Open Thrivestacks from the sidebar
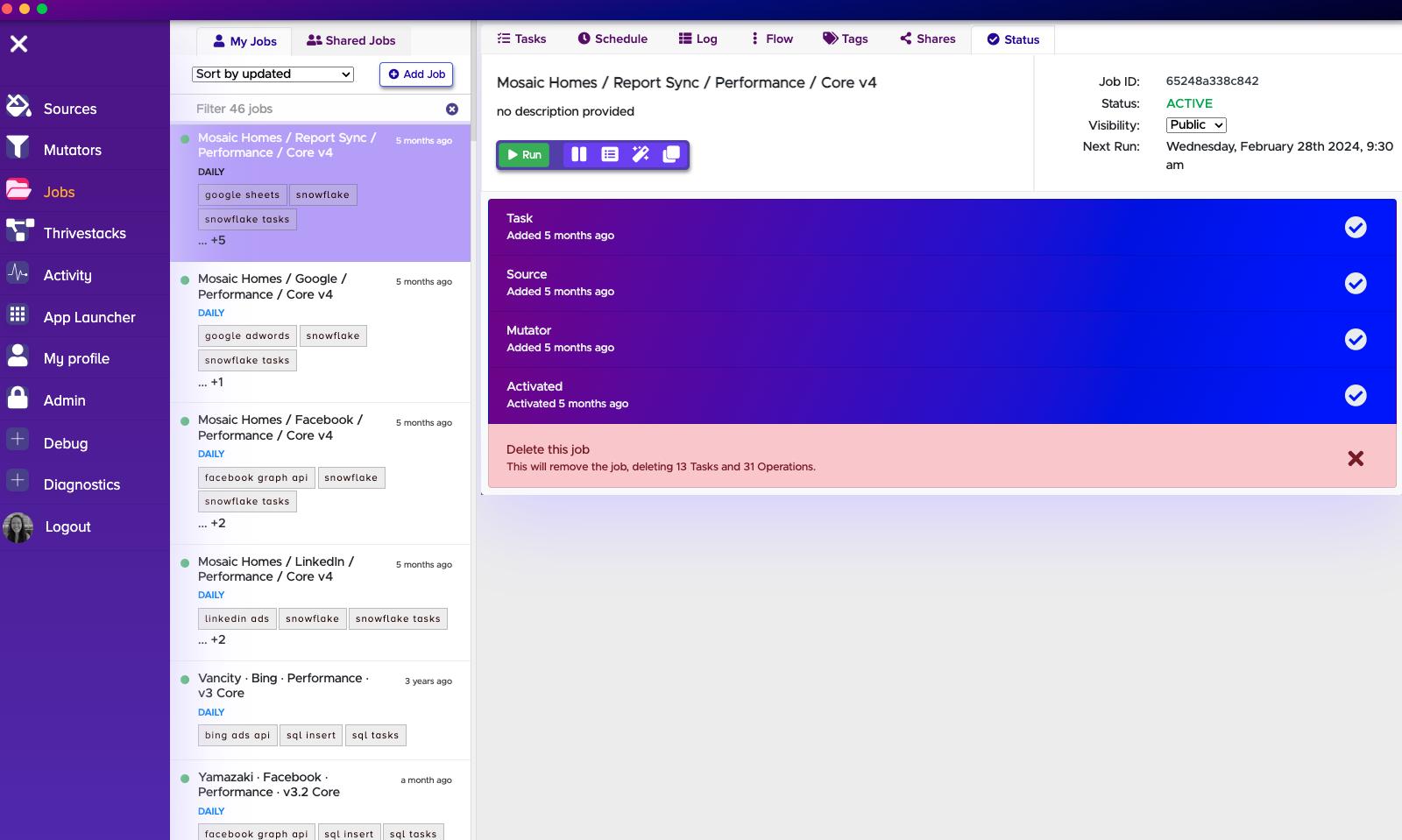Viewport: 1402px width, 840px height. (84, 233)
